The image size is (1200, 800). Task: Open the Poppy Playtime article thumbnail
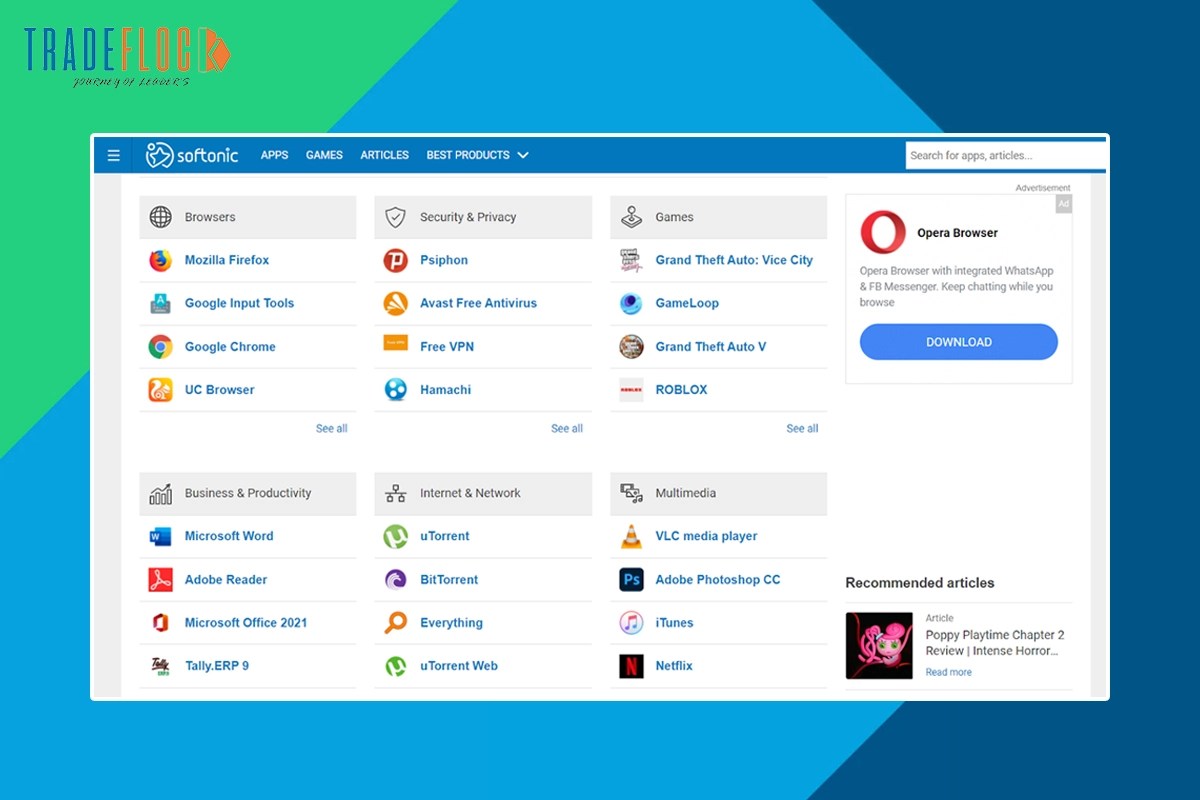click(879, 646)
